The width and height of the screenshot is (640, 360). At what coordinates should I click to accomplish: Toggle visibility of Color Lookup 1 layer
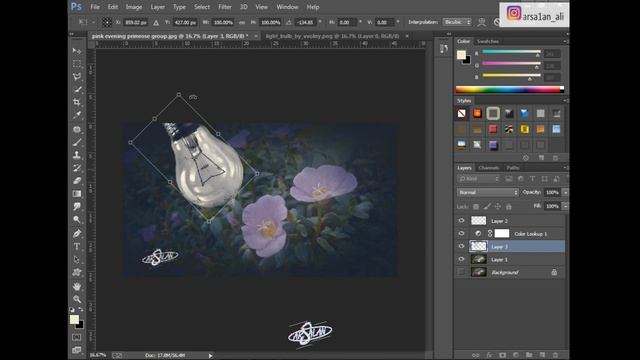coord(461,233)
